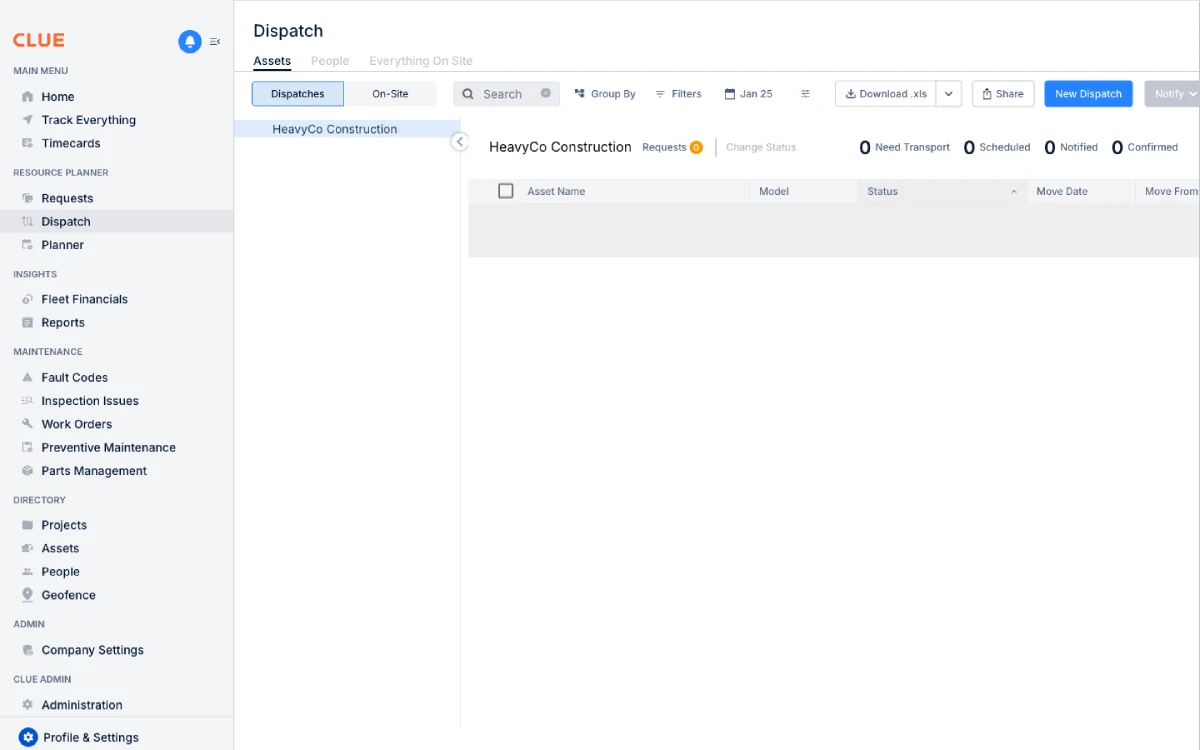1200x750 pixels.
Task: Click the Assets icon in Directory
Action: [x=28, y=548]
